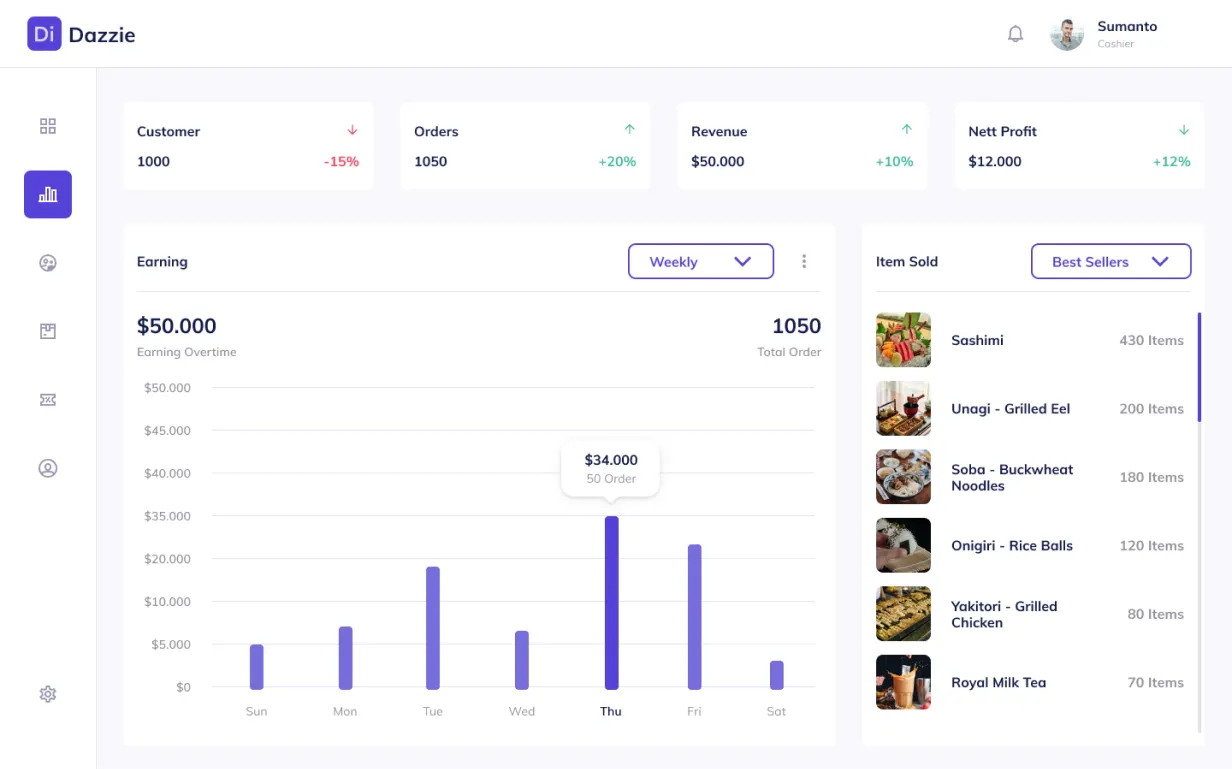The image size is (1232, 769).
Task: Click the 430 Items count
Action: [x=1151, y=340]
